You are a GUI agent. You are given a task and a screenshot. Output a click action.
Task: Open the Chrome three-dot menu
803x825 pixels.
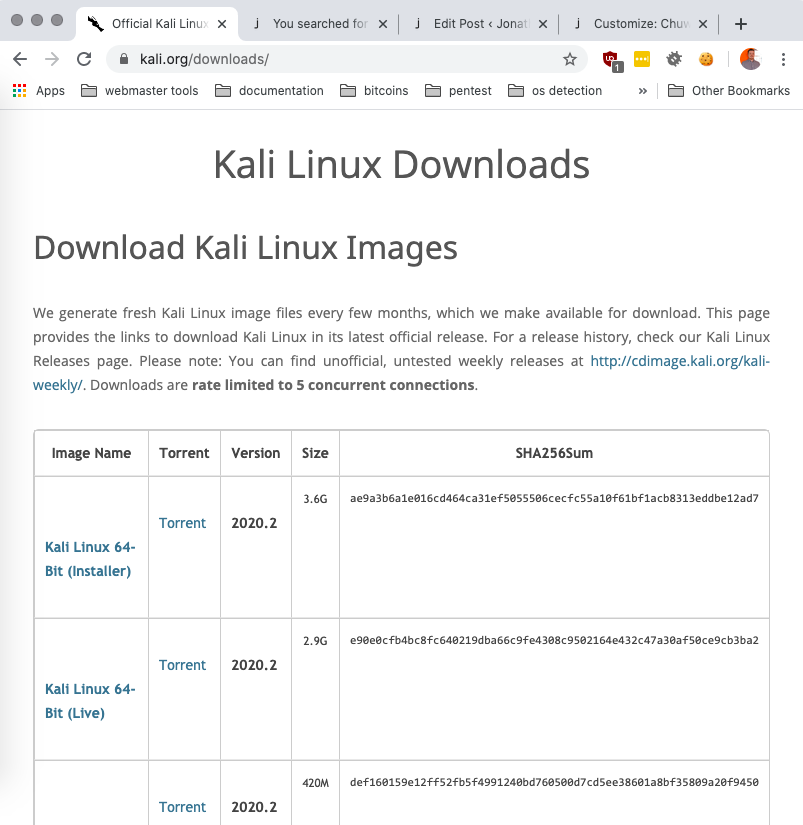pyautogui.click(x=783, y=59)
